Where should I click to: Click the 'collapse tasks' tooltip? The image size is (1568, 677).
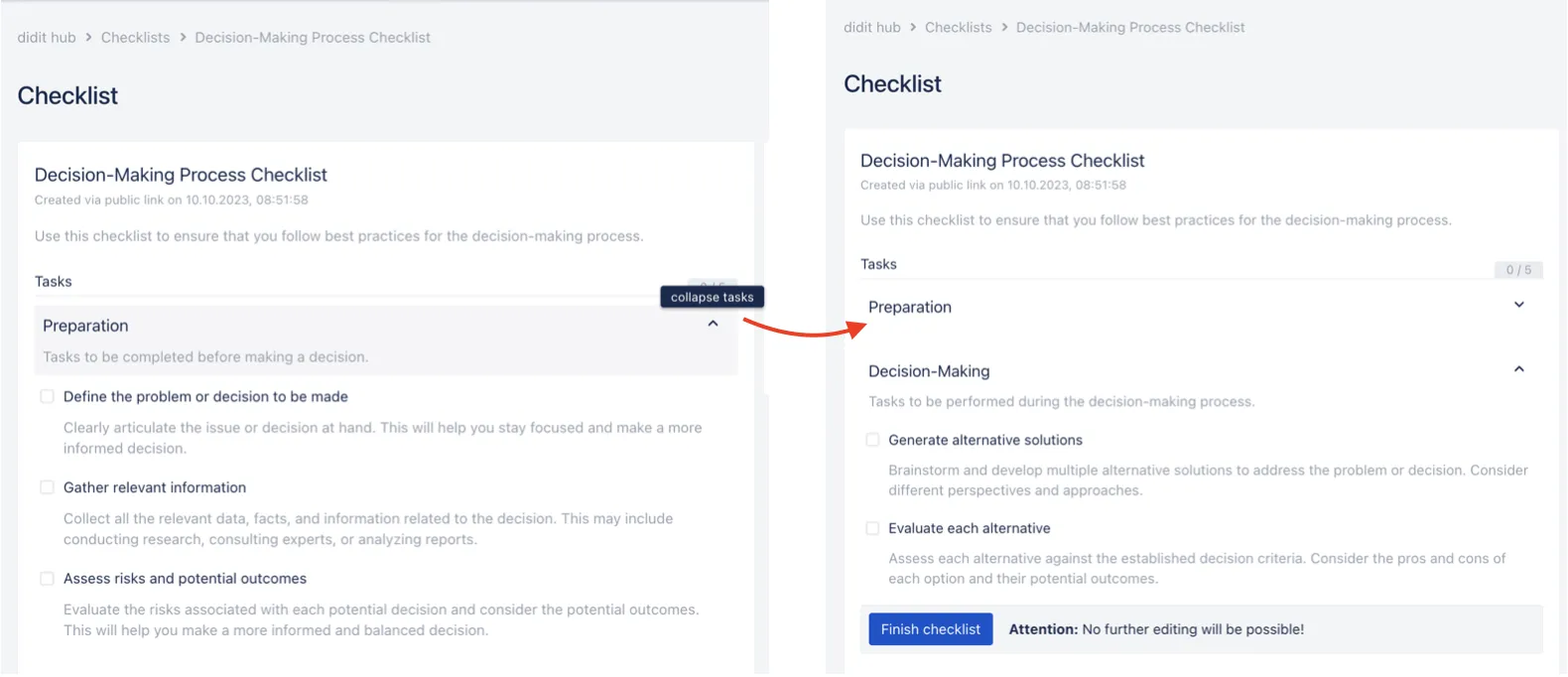pos(713,297)
